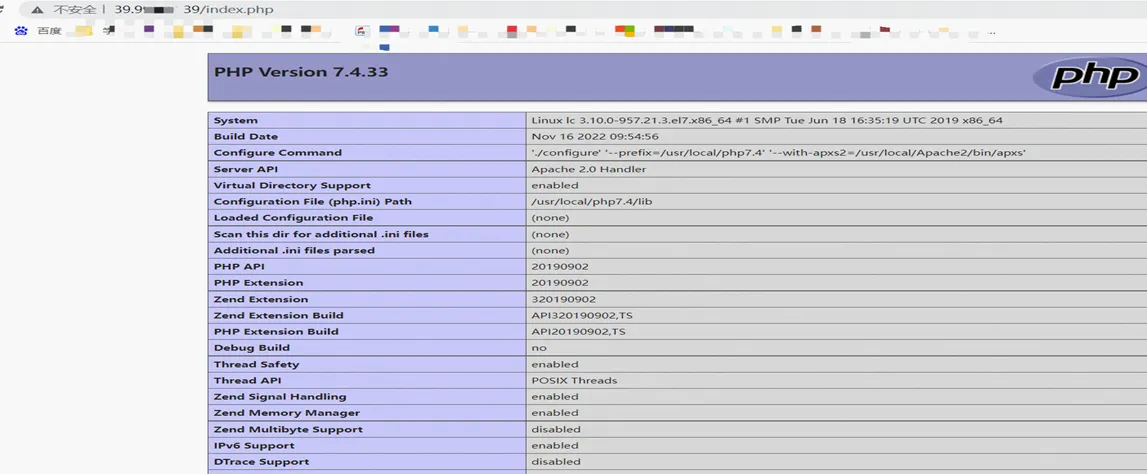Select enabled beside Zend Signal Handling
The image size is (1147, 474).
554,397
